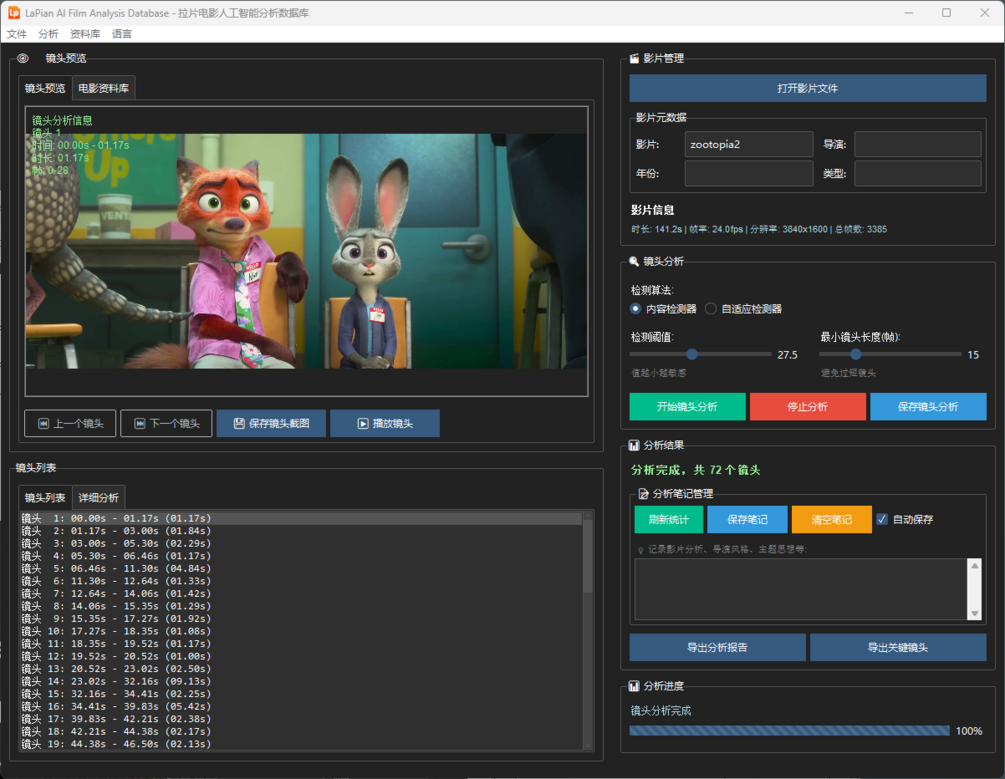Click the chart icon beside 分析进度
This screenshot has width=1005, height=779.
tap(634, 686)
